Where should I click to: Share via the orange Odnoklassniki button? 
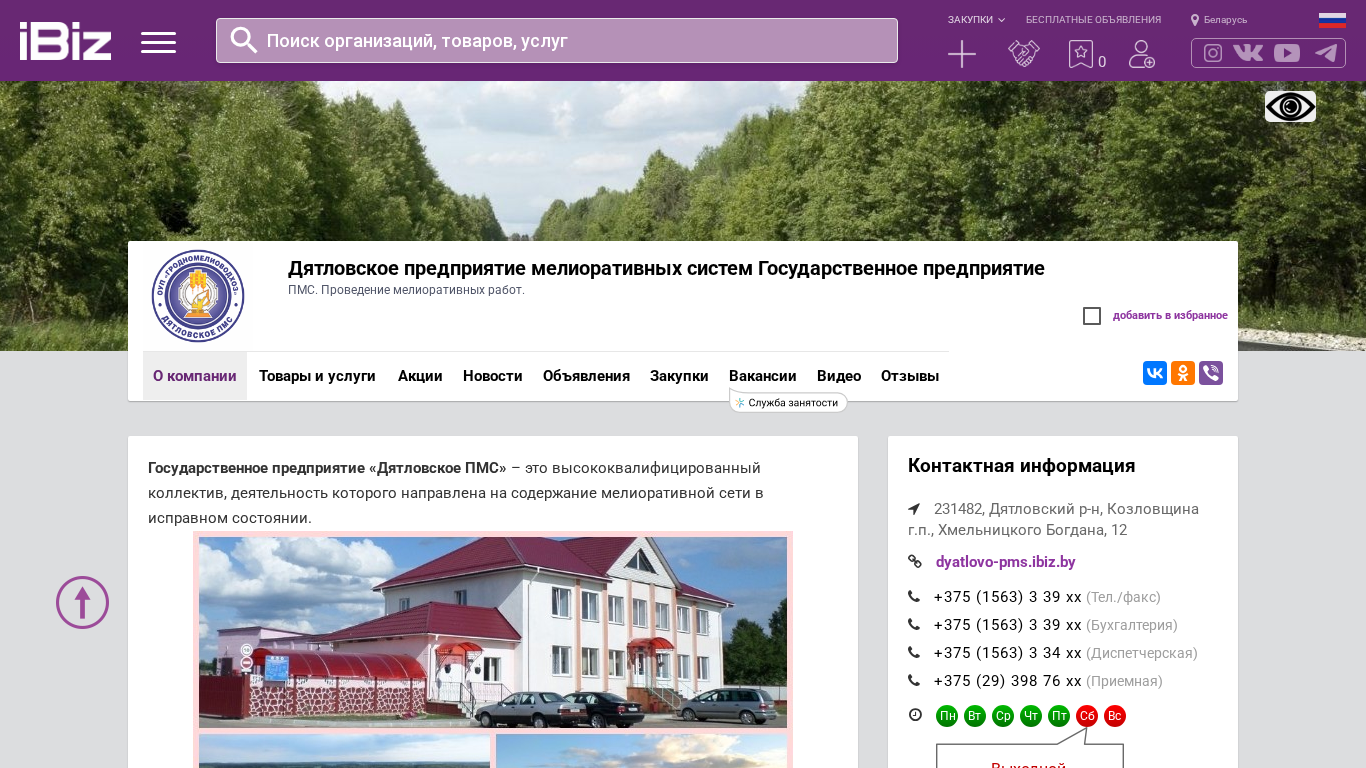[1183, 373]
